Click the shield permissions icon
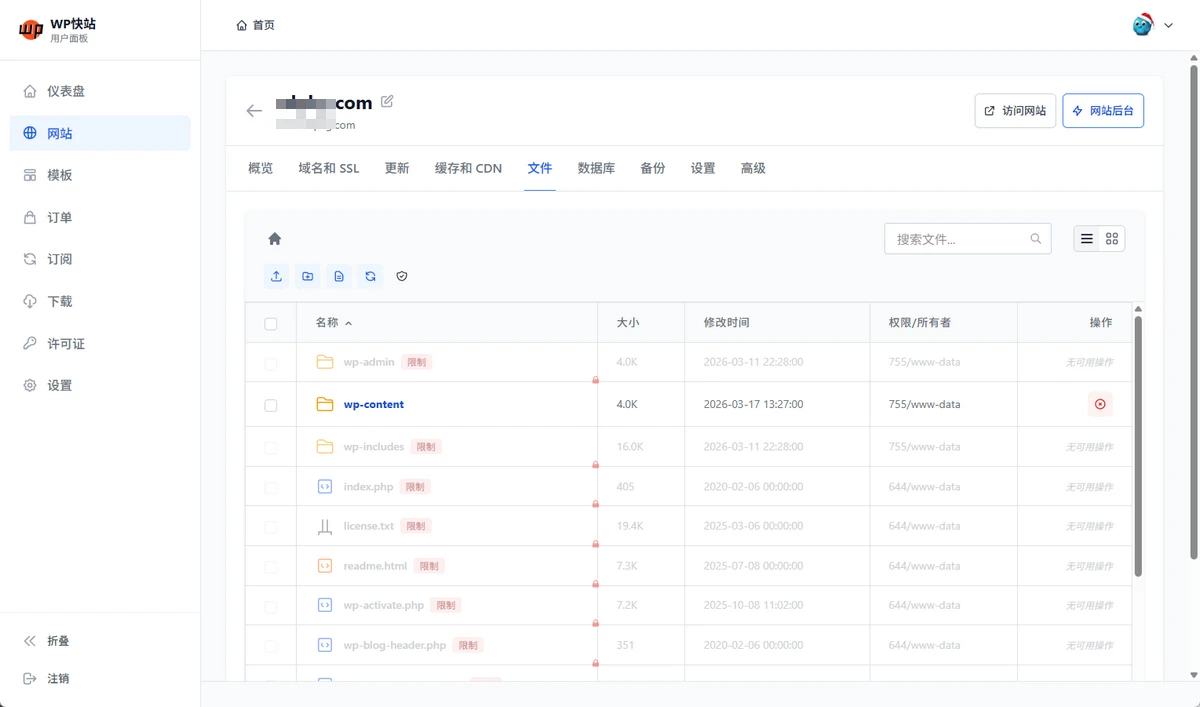1200x707 pixels. (402, 276)
